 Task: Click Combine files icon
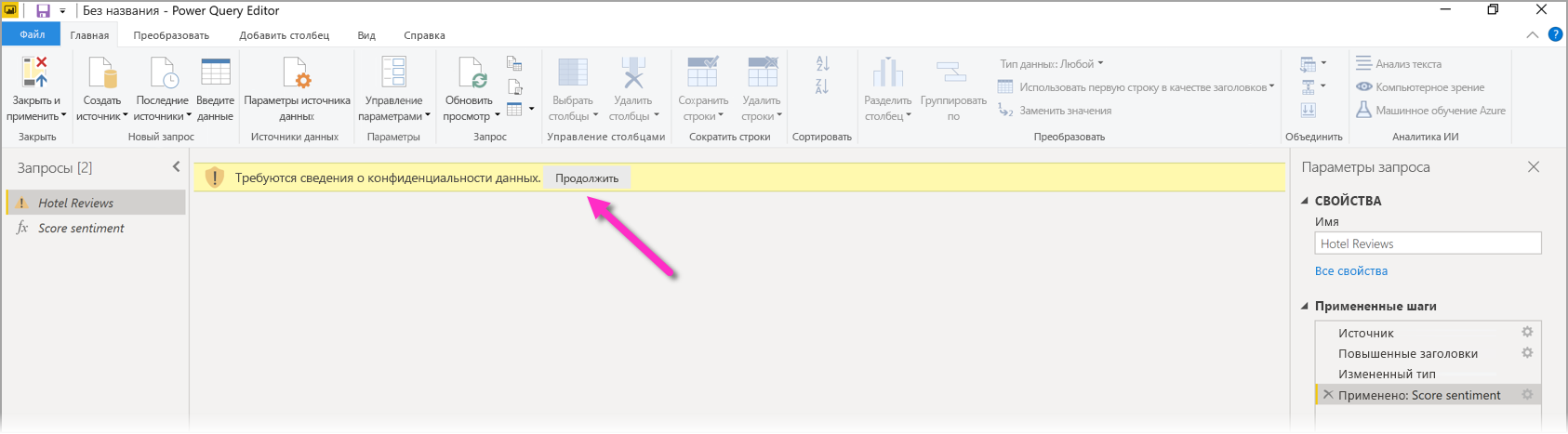click(x=1308, y=110)
